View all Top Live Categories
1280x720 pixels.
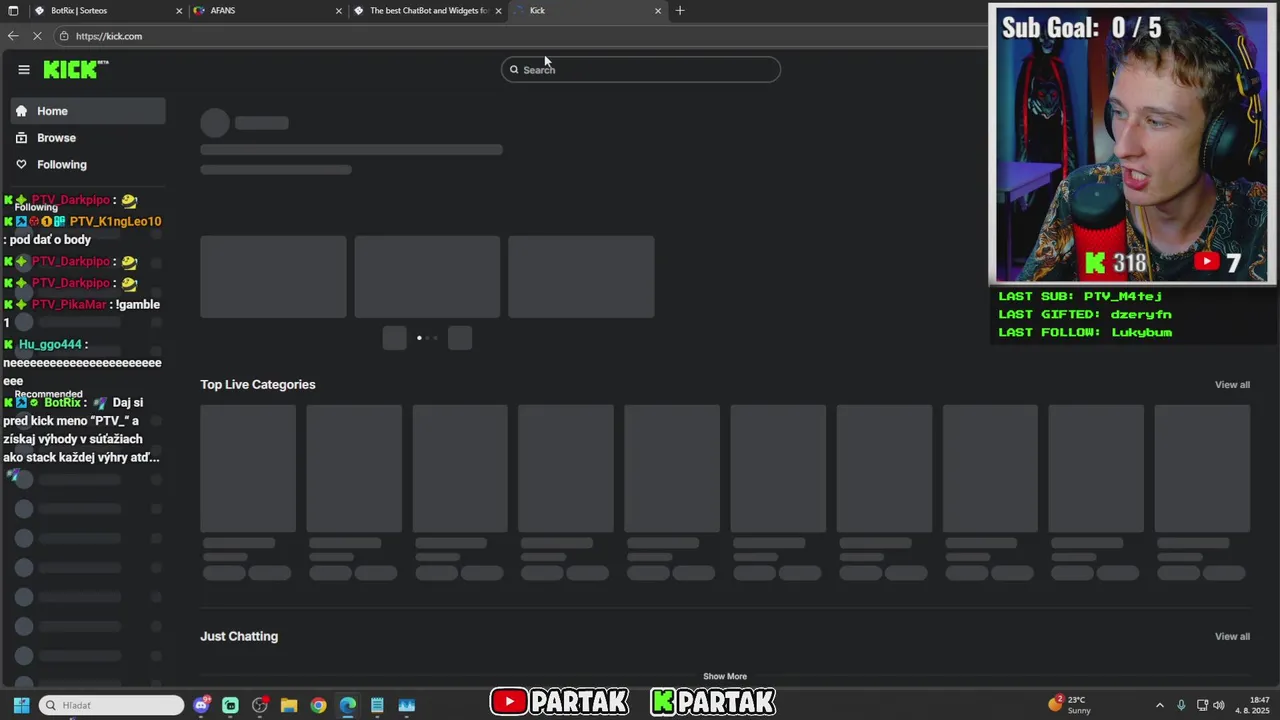1232,385
